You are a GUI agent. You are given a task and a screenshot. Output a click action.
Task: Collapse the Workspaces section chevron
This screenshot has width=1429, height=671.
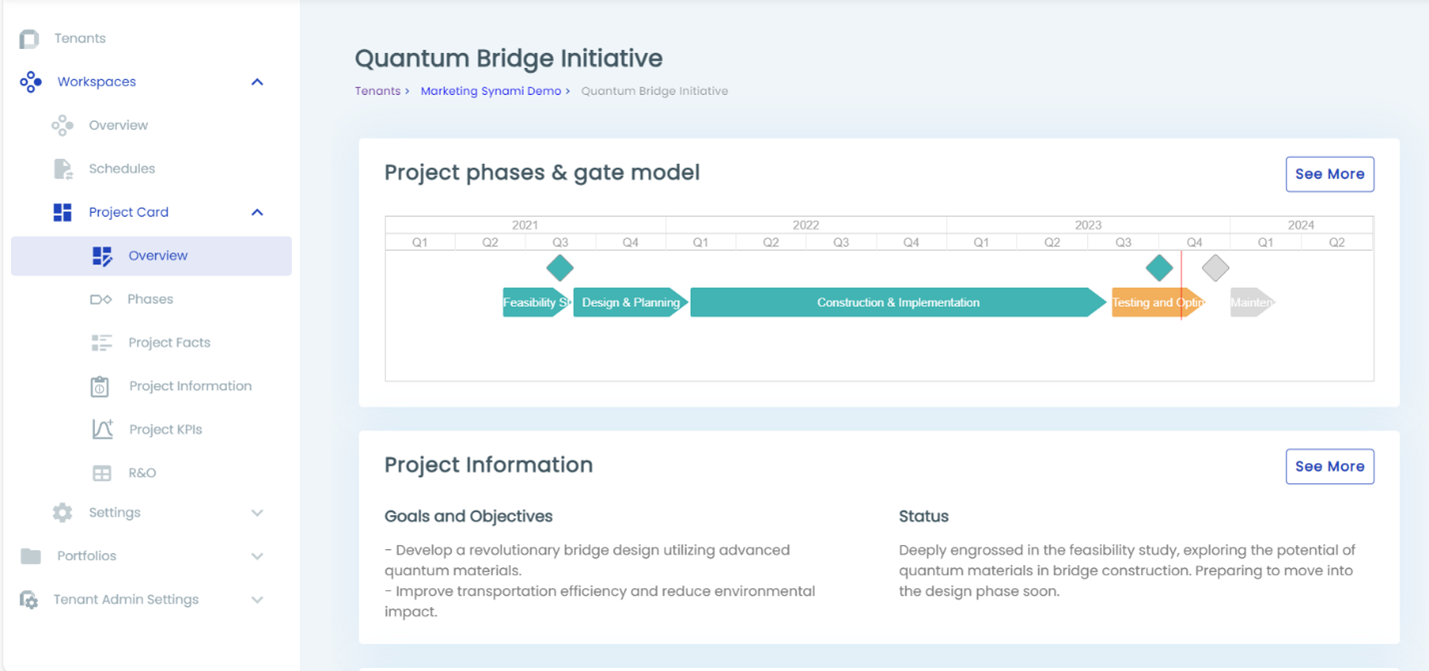click(x=257, y=82)
